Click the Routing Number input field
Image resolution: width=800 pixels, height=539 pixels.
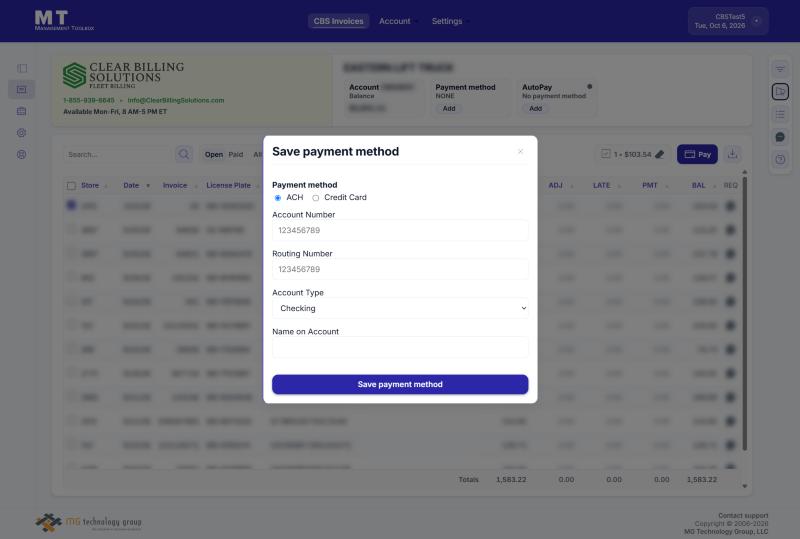coord(401,269)
